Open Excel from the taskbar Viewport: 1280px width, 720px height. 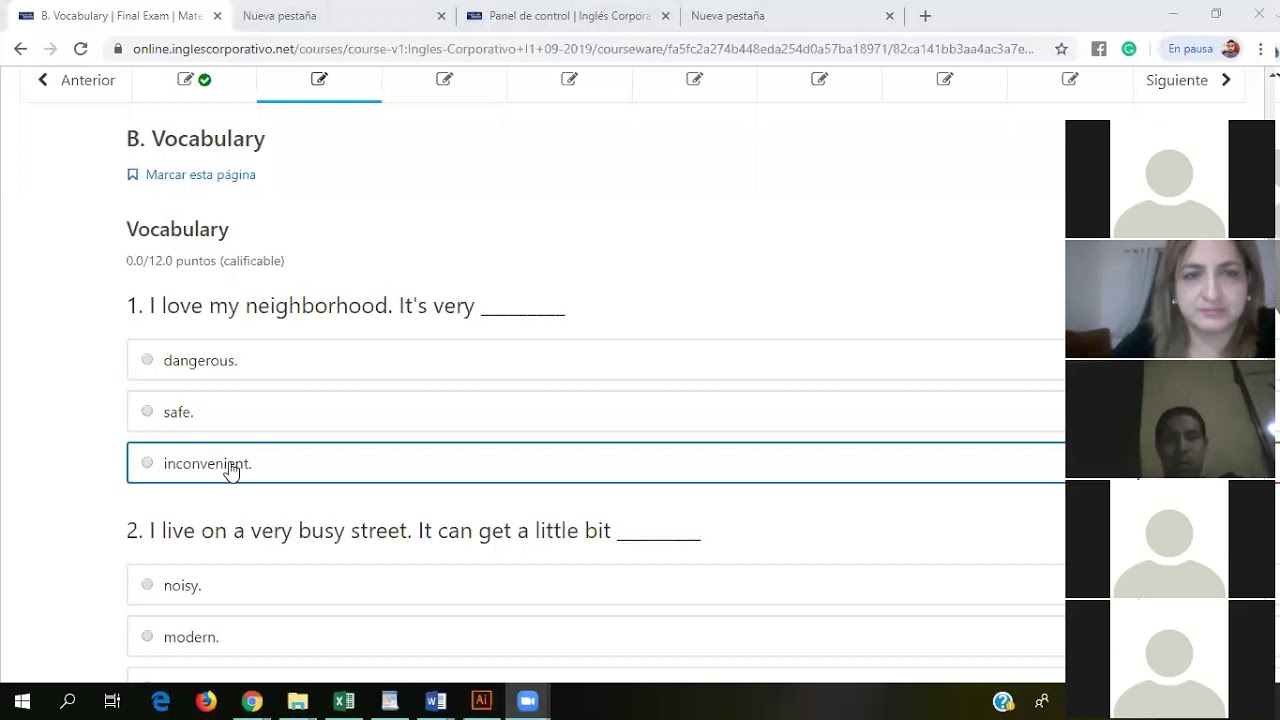coord(344,701)
